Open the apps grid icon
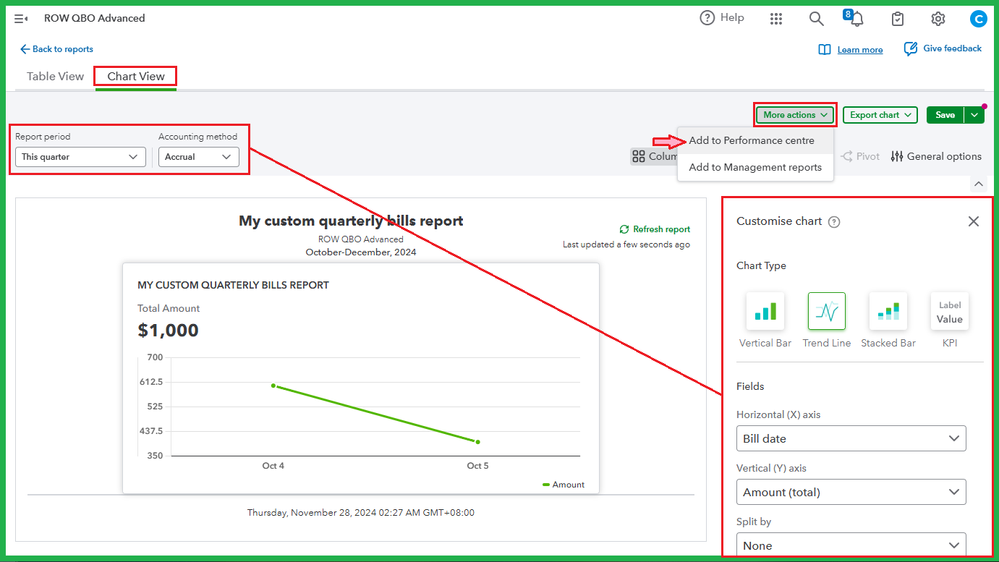The height and width of the screenshot is (562, 999). click(x=775, y=18)
